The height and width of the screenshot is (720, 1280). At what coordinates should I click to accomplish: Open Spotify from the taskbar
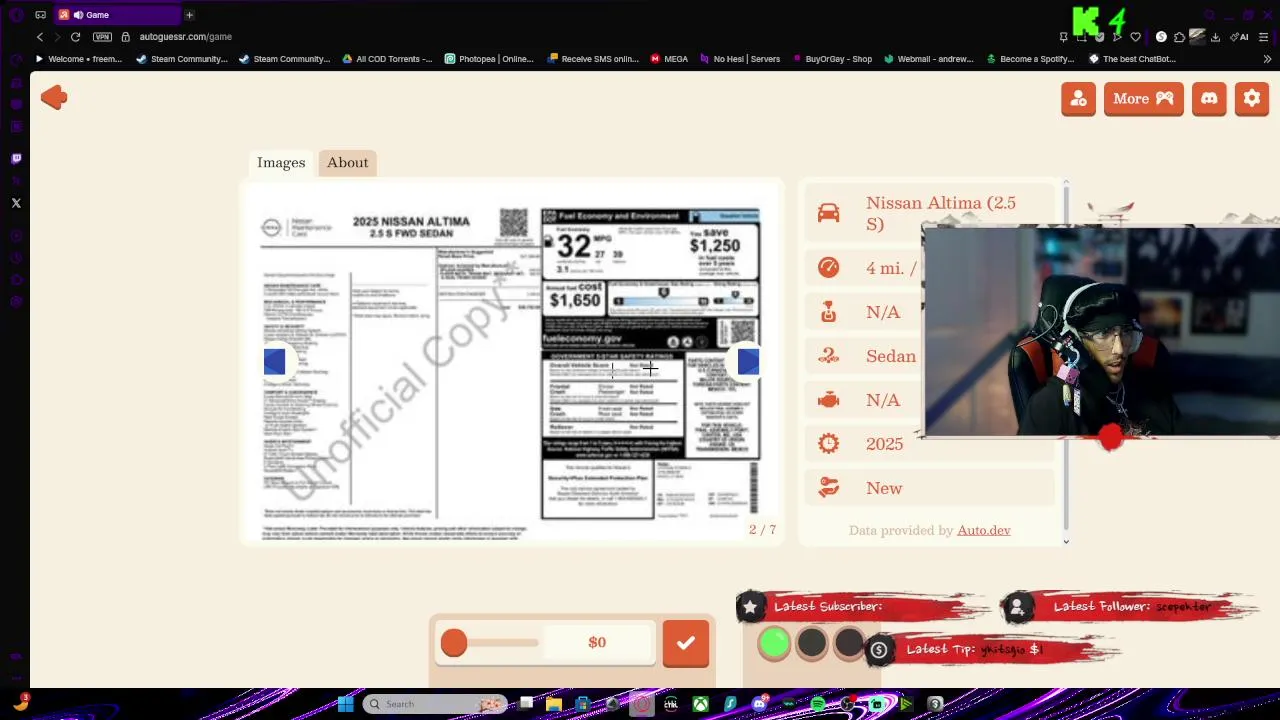[818, 704]
